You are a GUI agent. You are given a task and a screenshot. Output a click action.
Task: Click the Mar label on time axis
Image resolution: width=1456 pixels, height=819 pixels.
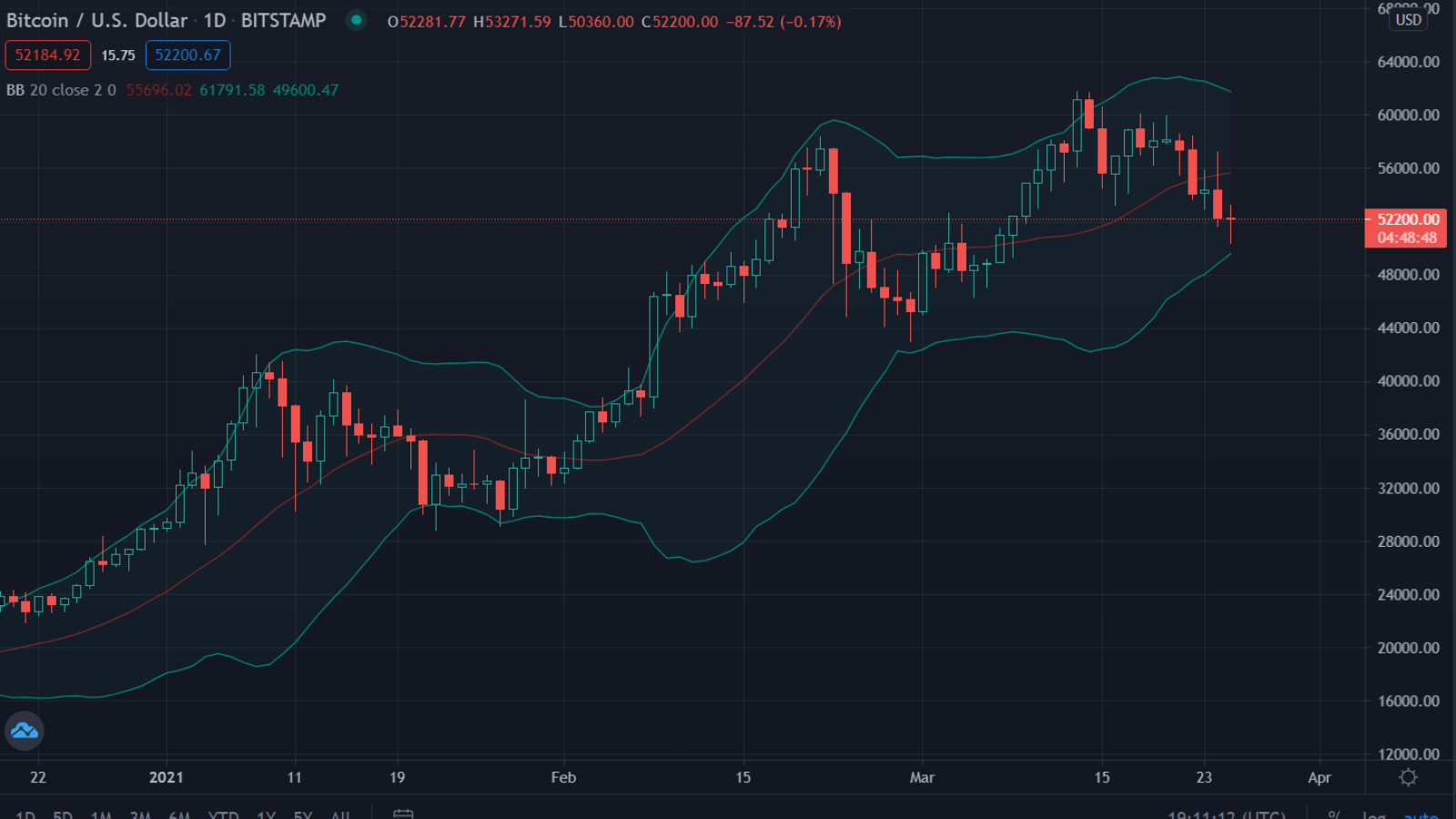point(922,777)
